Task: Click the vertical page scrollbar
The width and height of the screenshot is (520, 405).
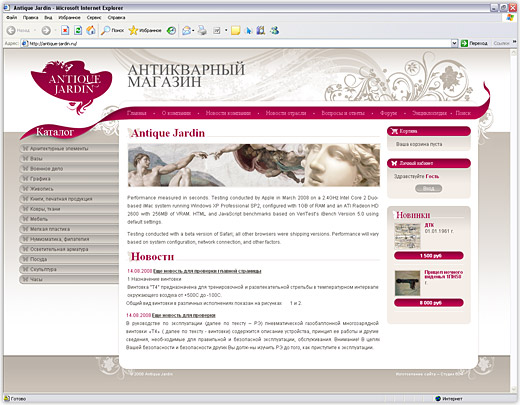Action: [x=514, y=221]
